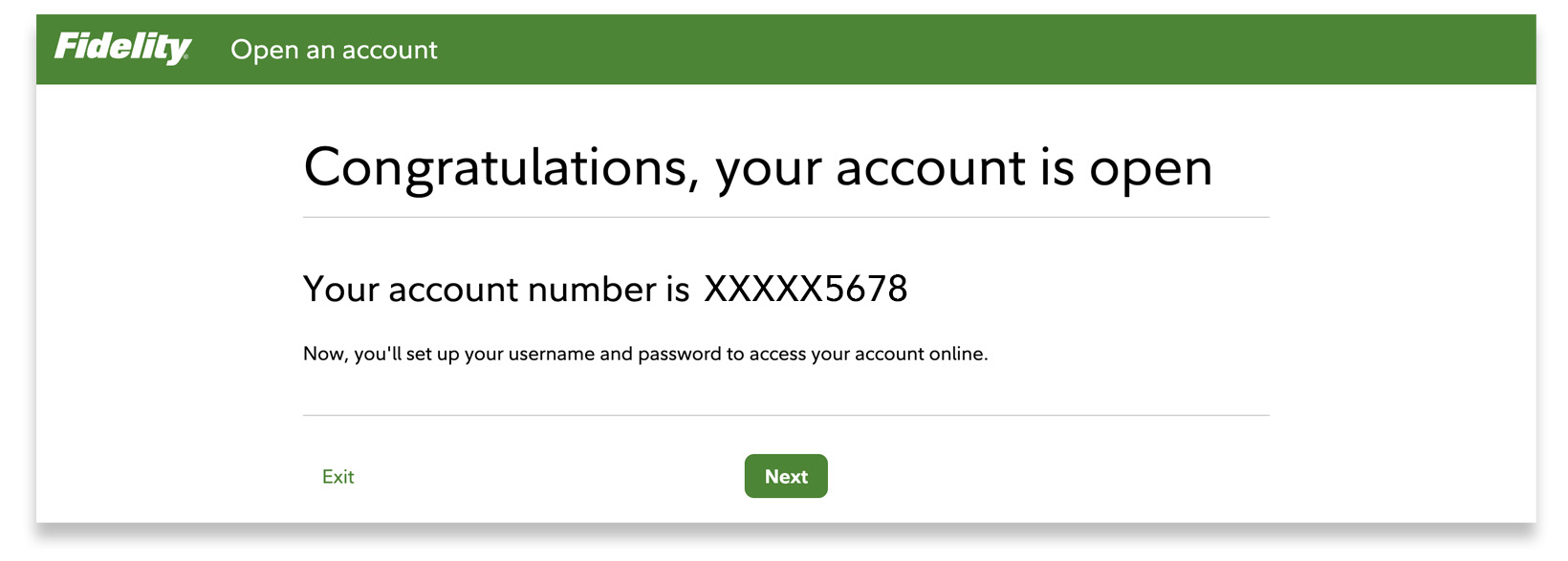This screenshot has width=1568, height=561.
Task: Click the divider line below the heading
Action: pos(786,218)
